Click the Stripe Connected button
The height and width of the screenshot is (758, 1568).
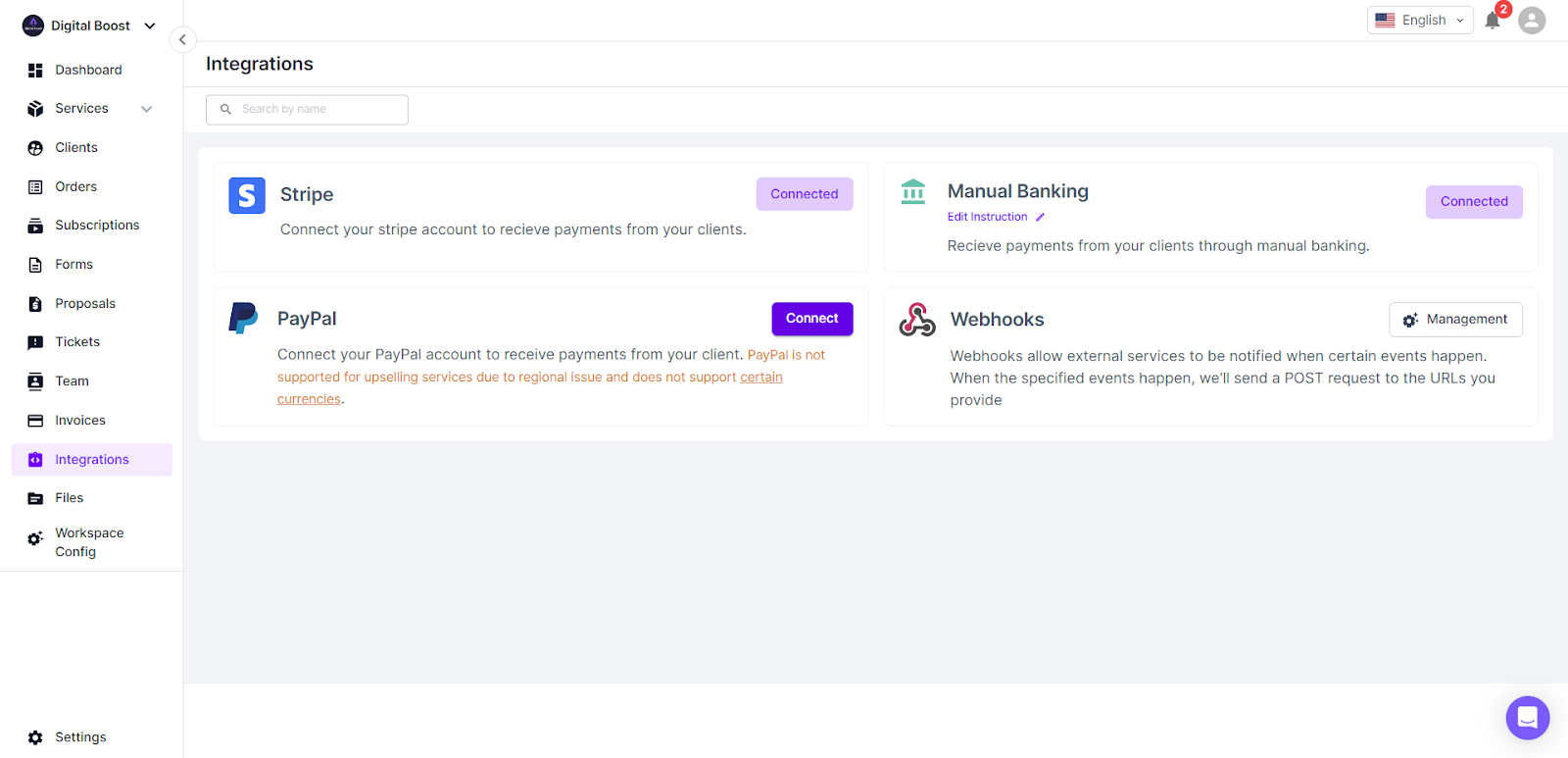pos(805,194)
